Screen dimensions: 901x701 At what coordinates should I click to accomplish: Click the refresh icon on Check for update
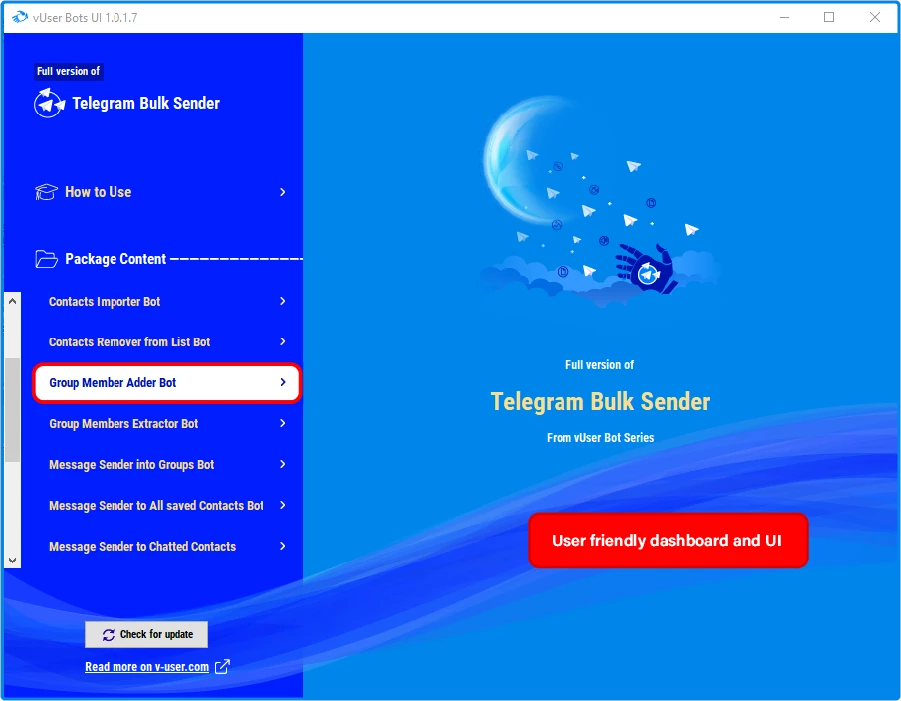[109, 634]
